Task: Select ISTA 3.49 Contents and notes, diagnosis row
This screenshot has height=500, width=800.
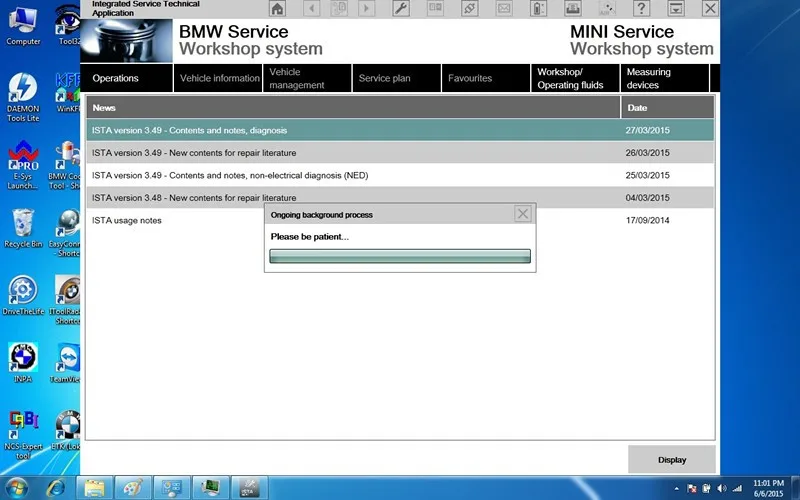Action: 400,130
